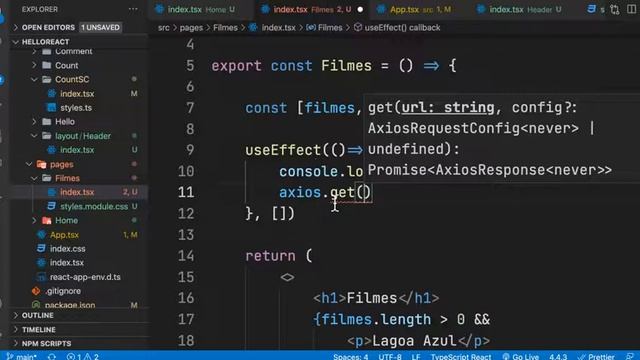Click the sync changes icon in status bar
The width and height of the screenshot is (640, 360).
click(x=51, y=356)
